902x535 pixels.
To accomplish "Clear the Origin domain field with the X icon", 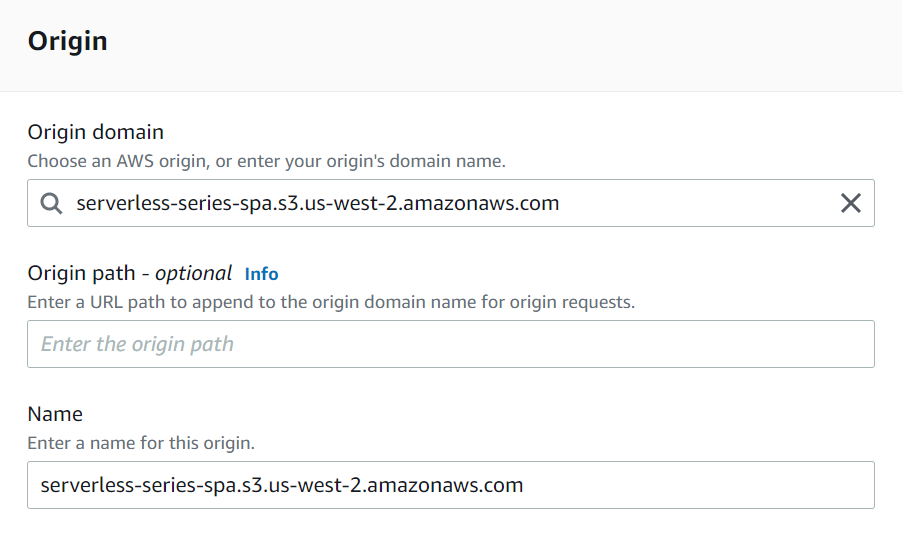I will pyautogui.click(x=850, y=203).
